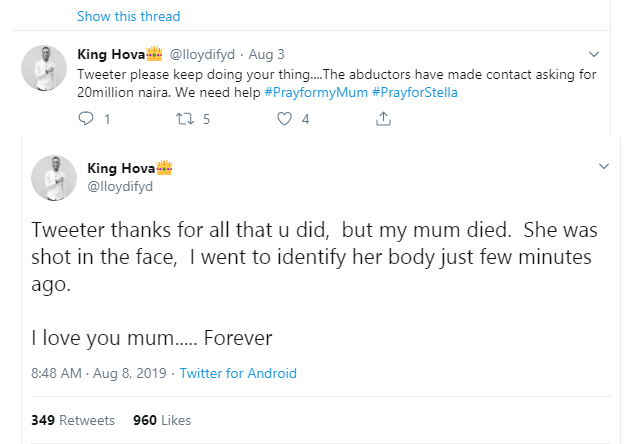Open King Hova avatar on the main tweet
Viewport: 633px width, 444px height.
(54, 178)
